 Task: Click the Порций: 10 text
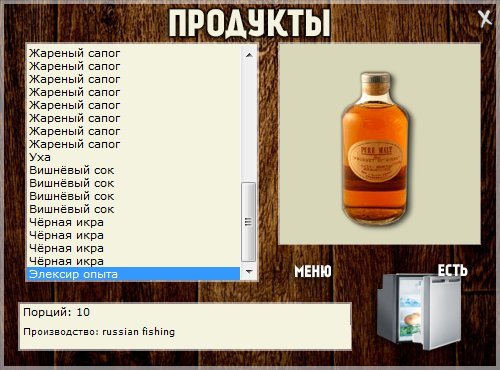(x=56, y=312)
